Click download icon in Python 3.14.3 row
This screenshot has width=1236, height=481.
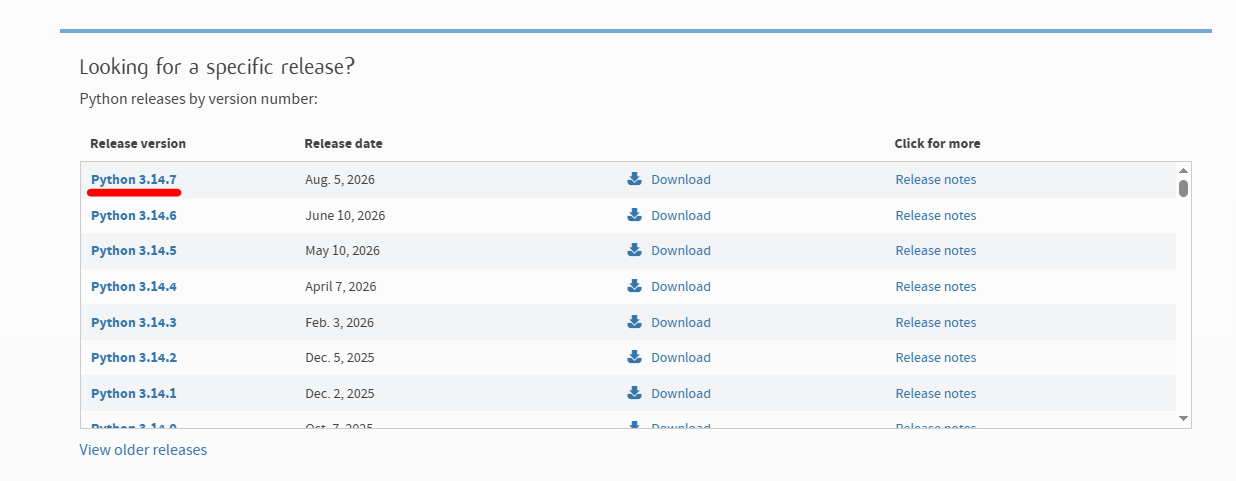634,322
